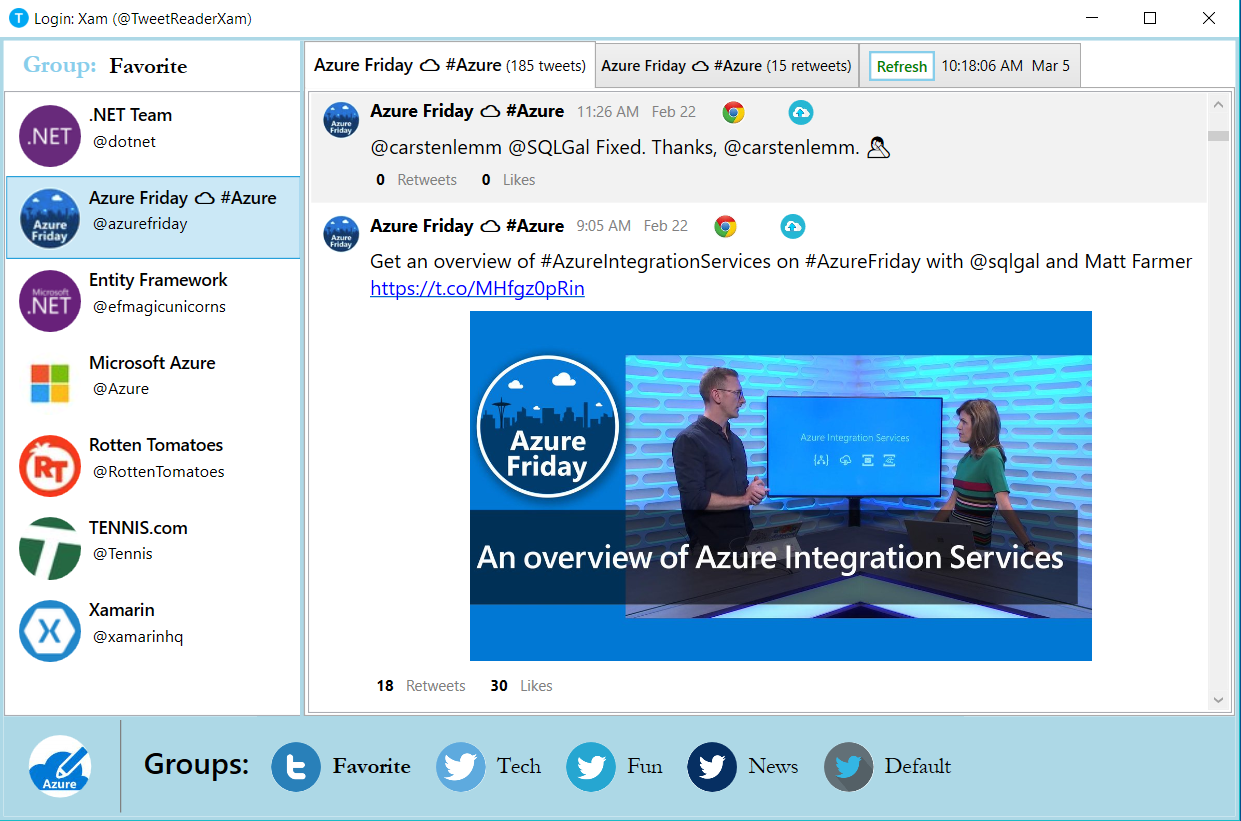Minimize the TweetReader window
The height and width of the screenshot is (821, 1241).
(x=1092, y=18)
